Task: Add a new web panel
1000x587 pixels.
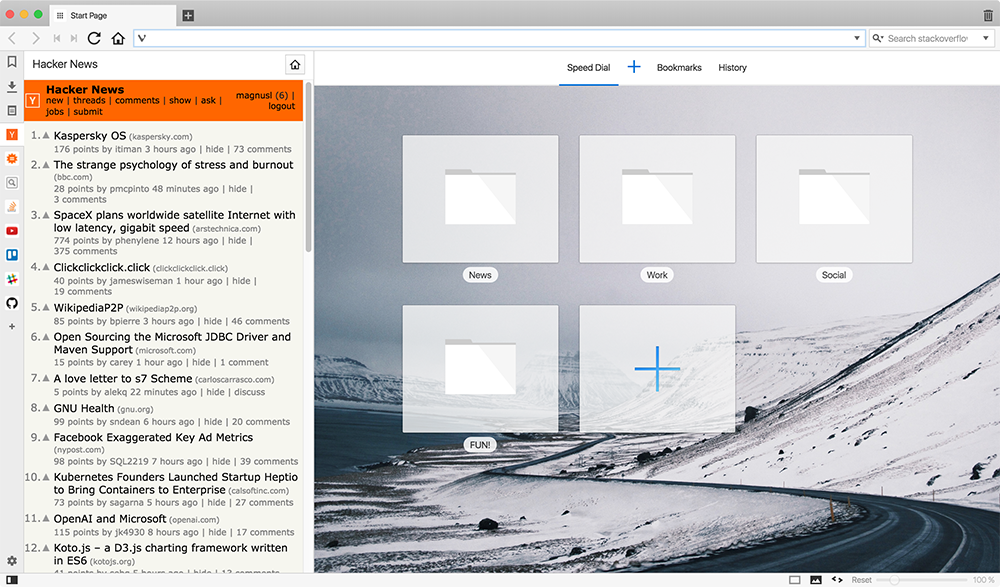Action: (x=11, y=327)
